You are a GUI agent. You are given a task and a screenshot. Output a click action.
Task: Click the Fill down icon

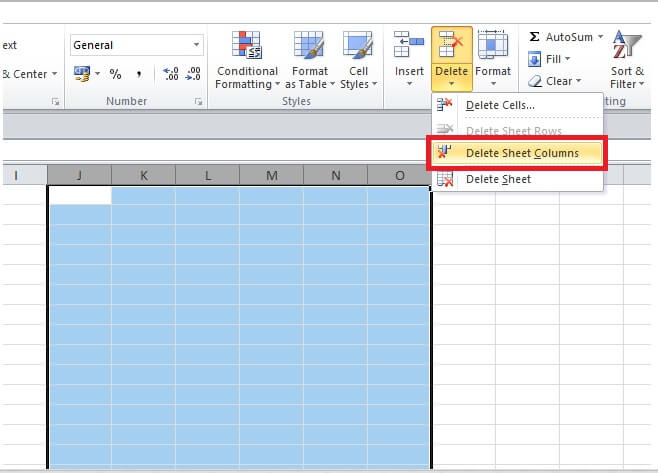(x=534, y=59)
